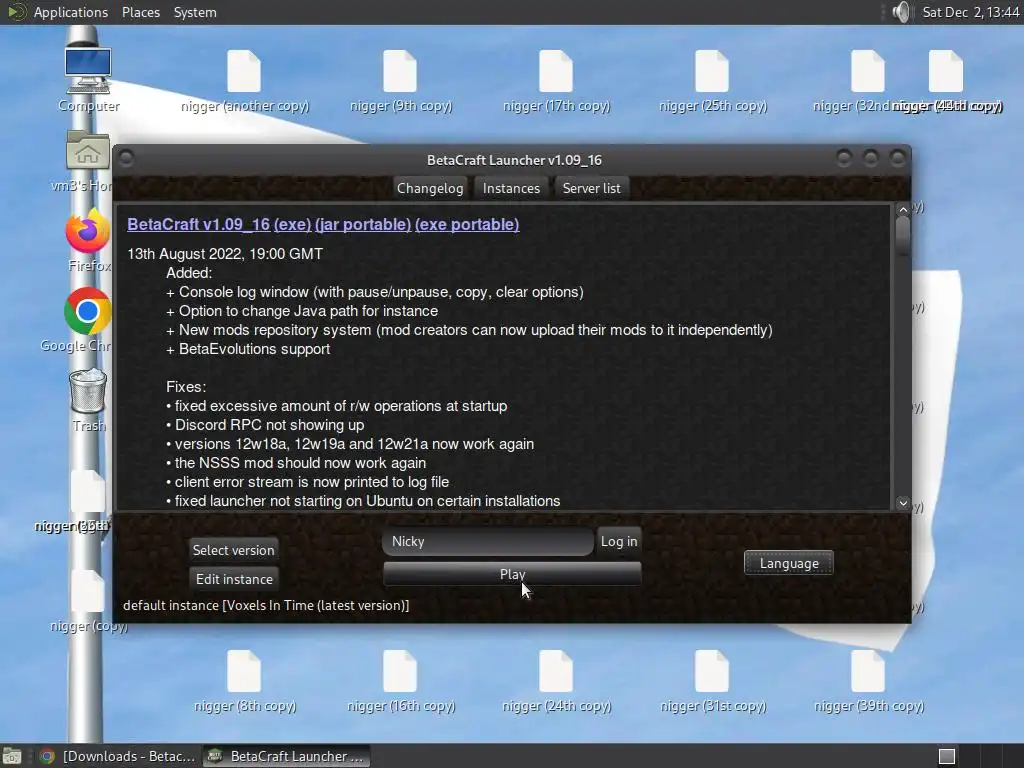Click the line "the NSSS mod should now work again"

pyautogui.click(x=296, y=463)
